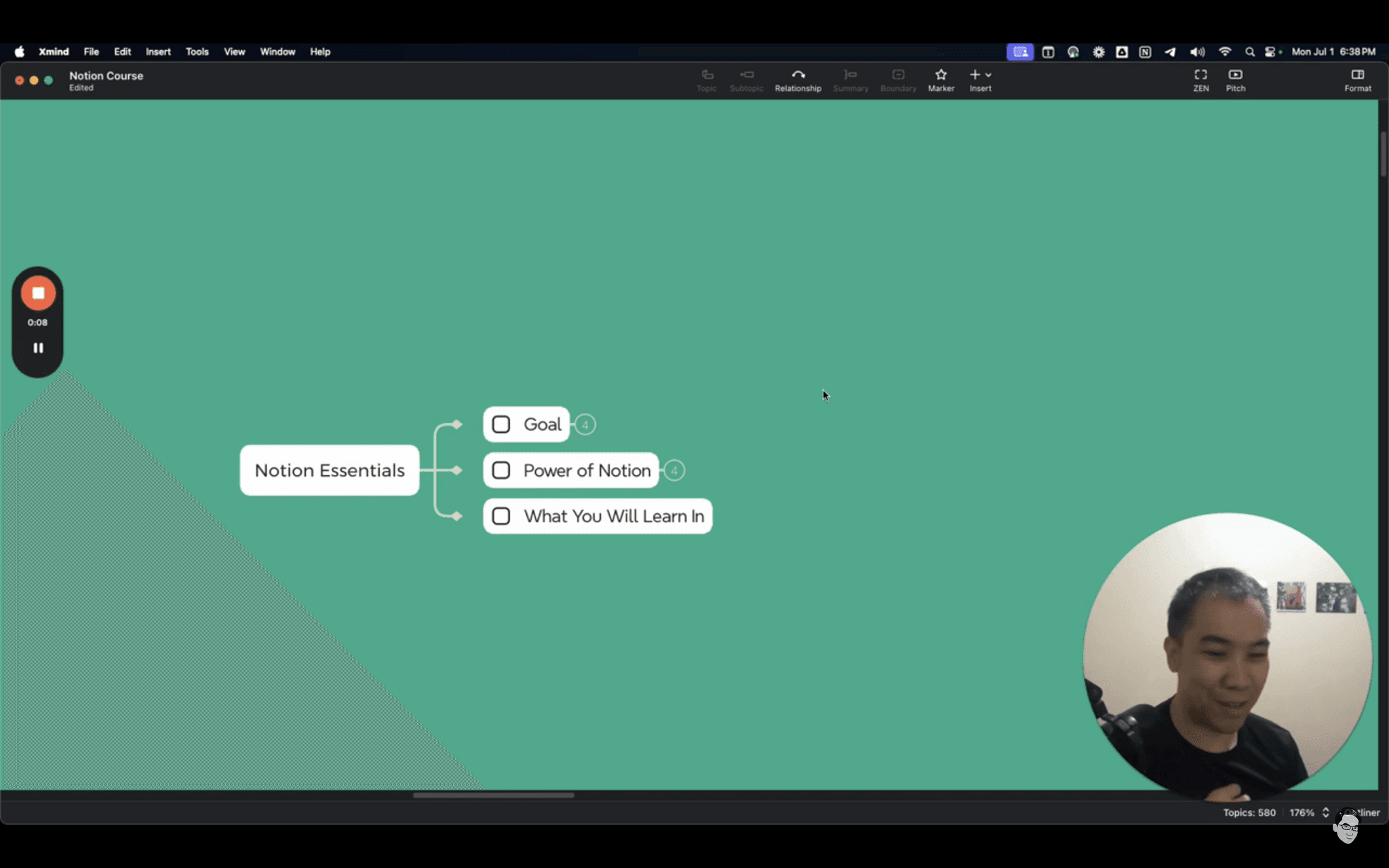Viewport: 1389px width, 868px height.
Task: Open the Marker panel from the toolbar
Action: tap(941, 80)
